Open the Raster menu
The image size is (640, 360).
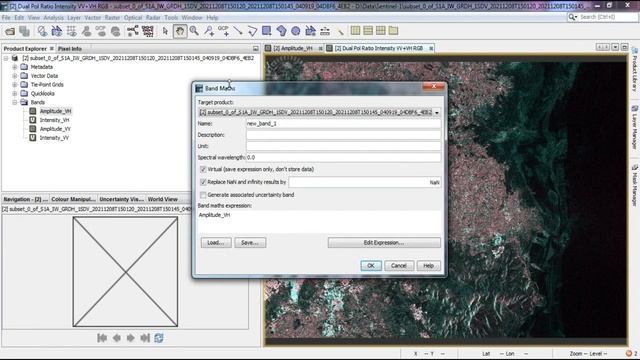(112, 18)
